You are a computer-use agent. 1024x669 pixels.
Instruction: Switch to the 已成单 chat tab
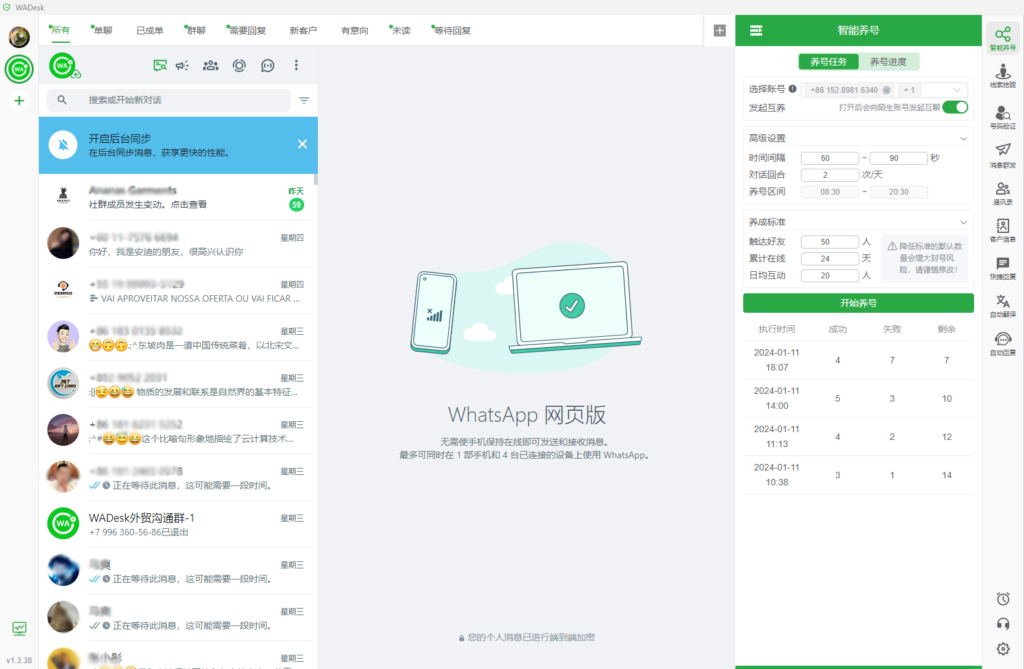click(x=150, y=30)
